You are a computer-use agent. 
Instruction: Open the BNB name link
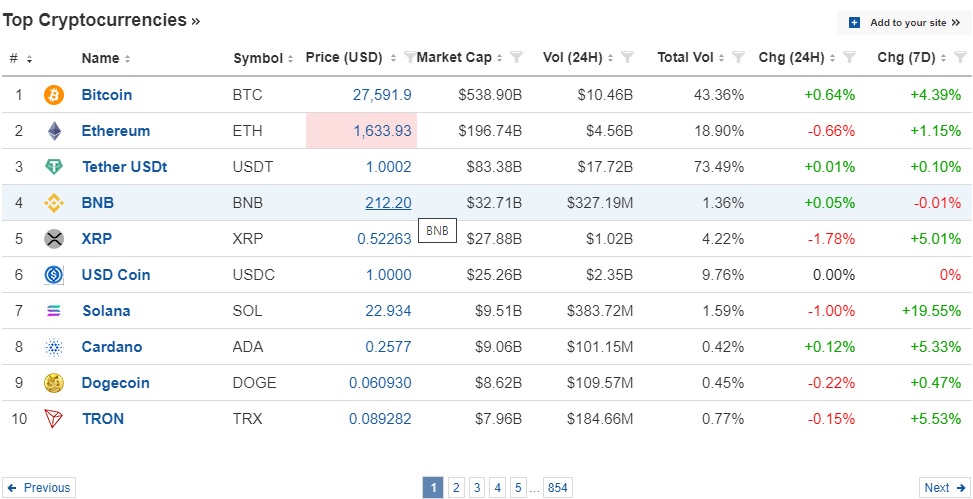[97, 203]
